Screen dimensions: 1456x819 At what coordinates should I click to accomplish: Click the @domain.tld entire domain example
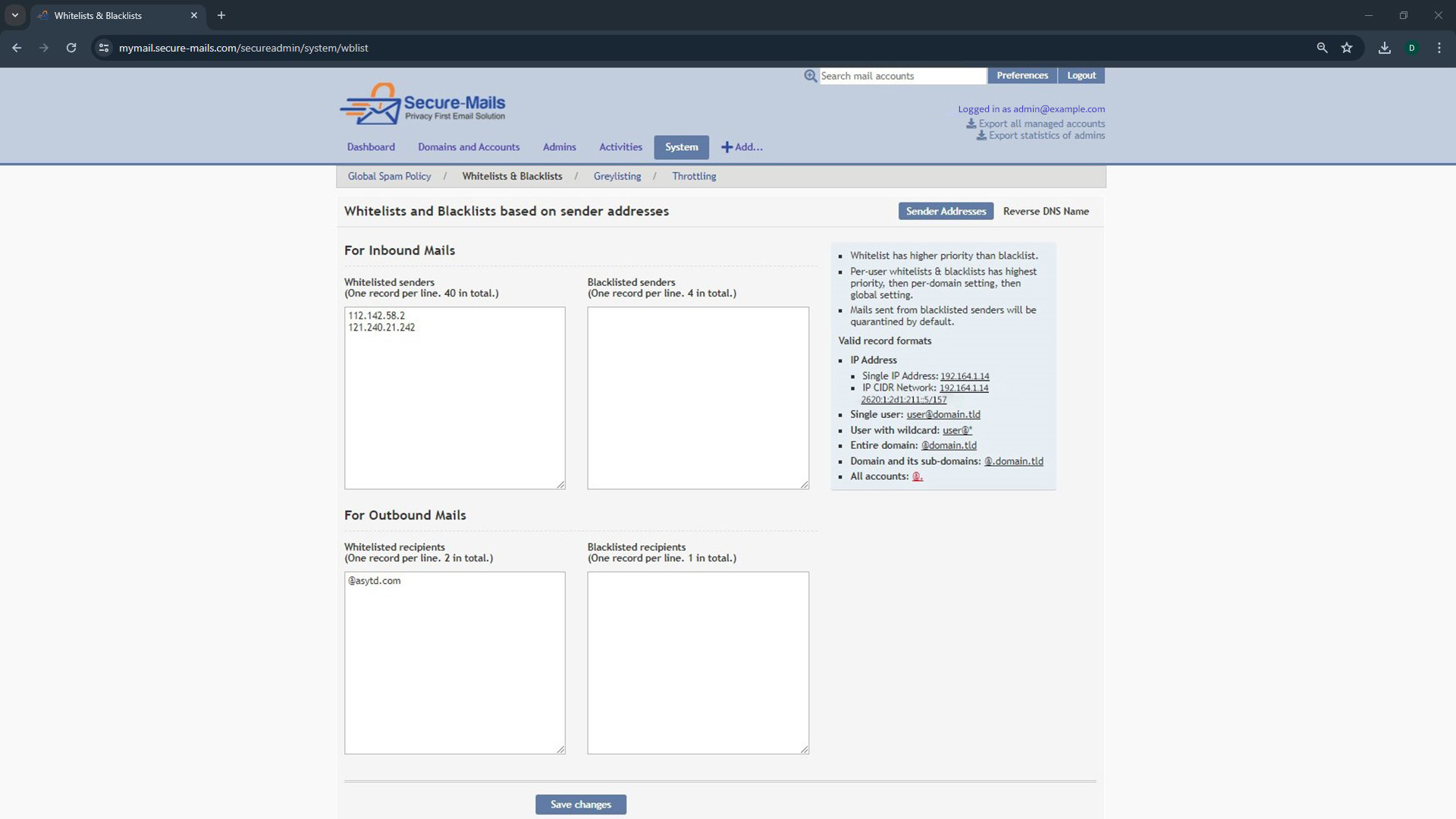(949, 446)
